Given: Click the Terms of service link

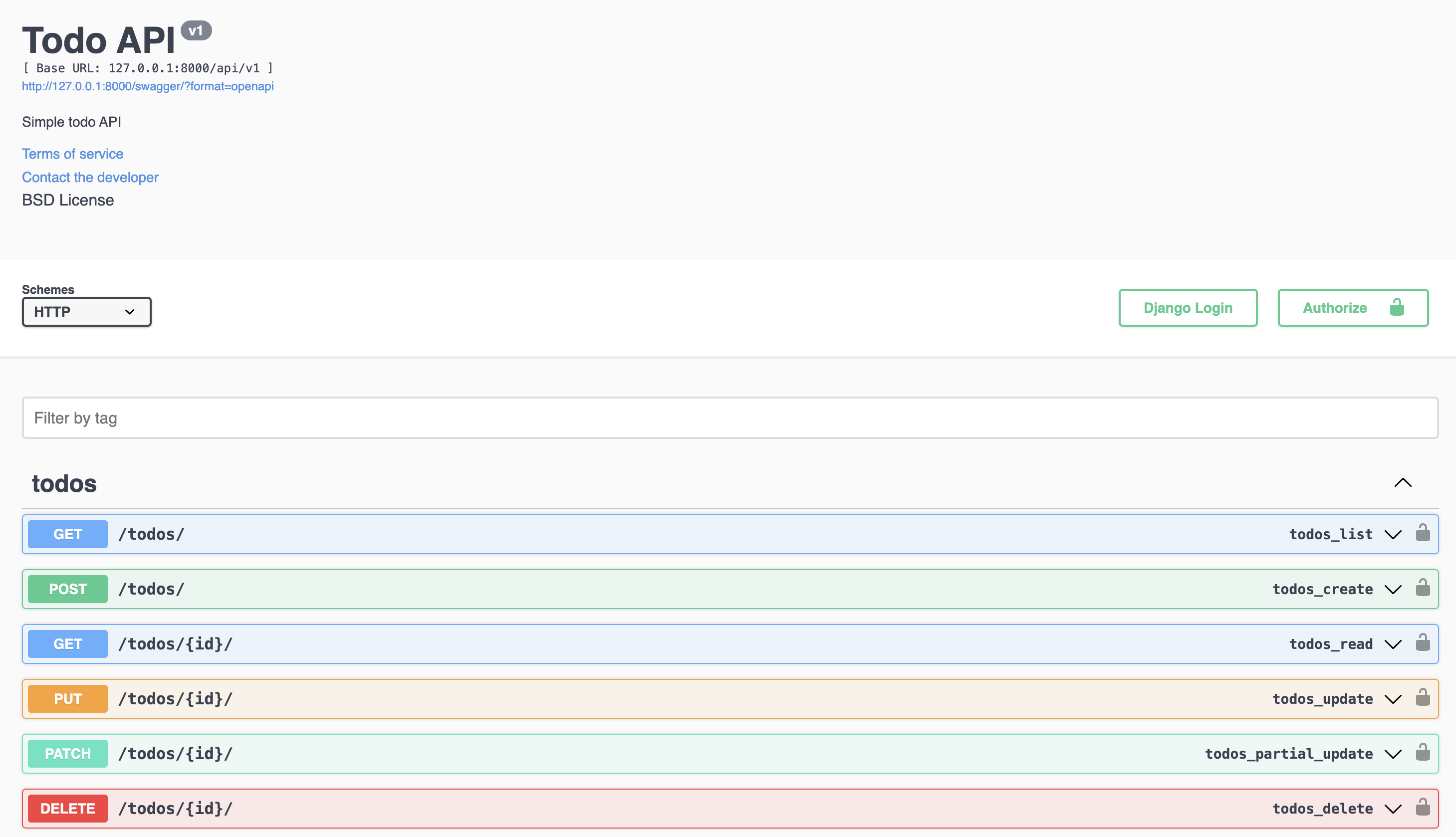Looking at the screenshot, I should pos(72,153).
